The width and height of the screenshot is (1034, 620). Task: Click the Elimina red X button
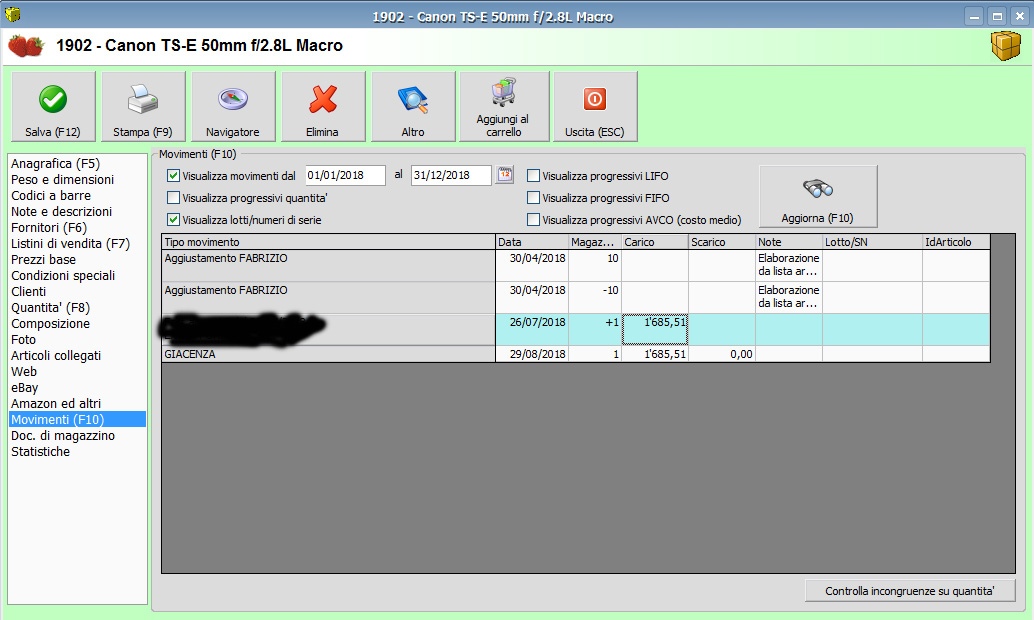pyautogui.click(x=323, y=106)
